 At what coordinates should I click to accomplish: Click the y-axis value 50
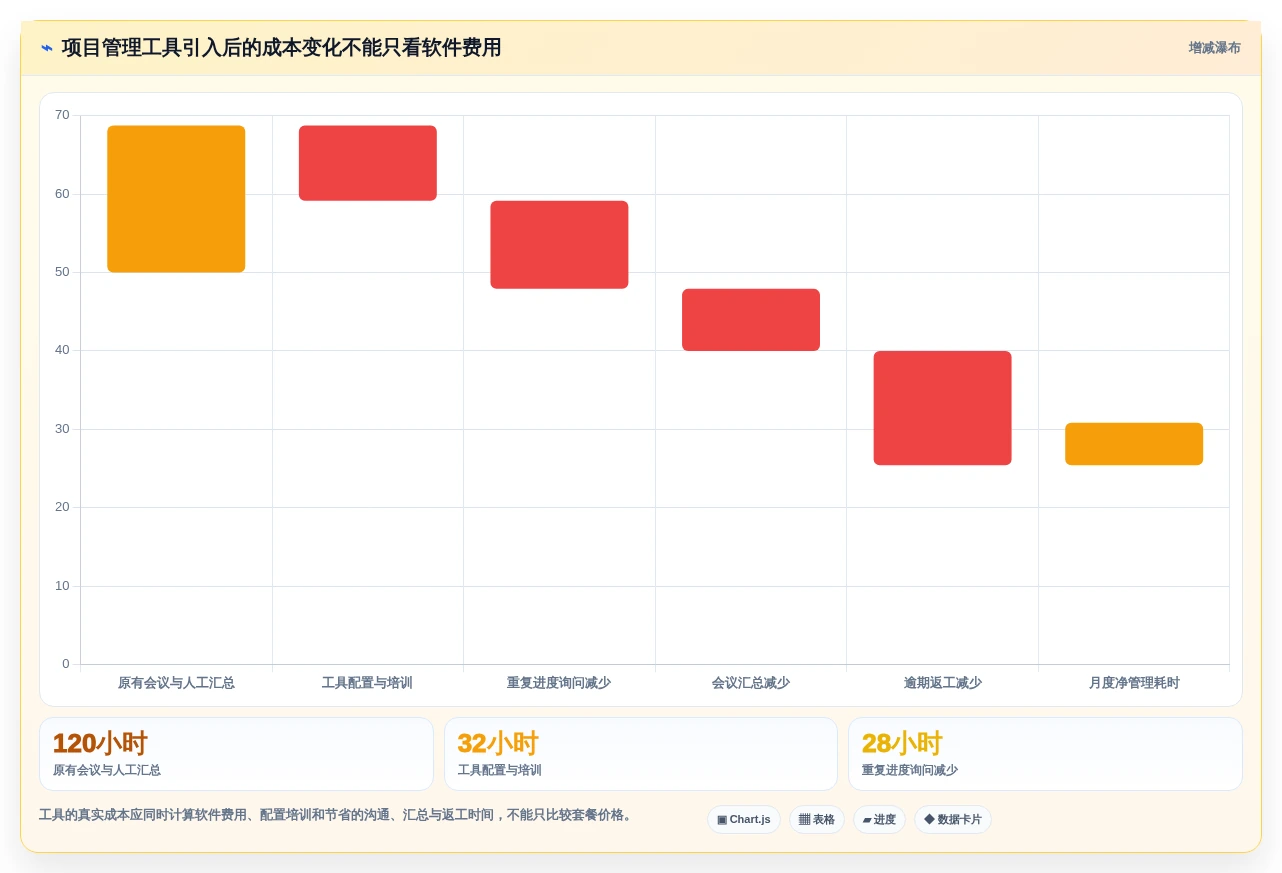click(x=62, y=272)
